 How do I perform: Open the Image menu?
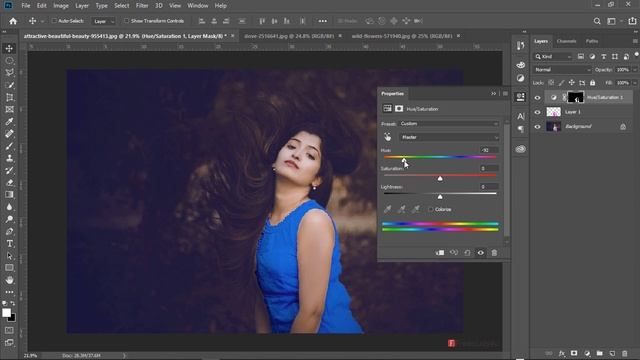point(61,6)
